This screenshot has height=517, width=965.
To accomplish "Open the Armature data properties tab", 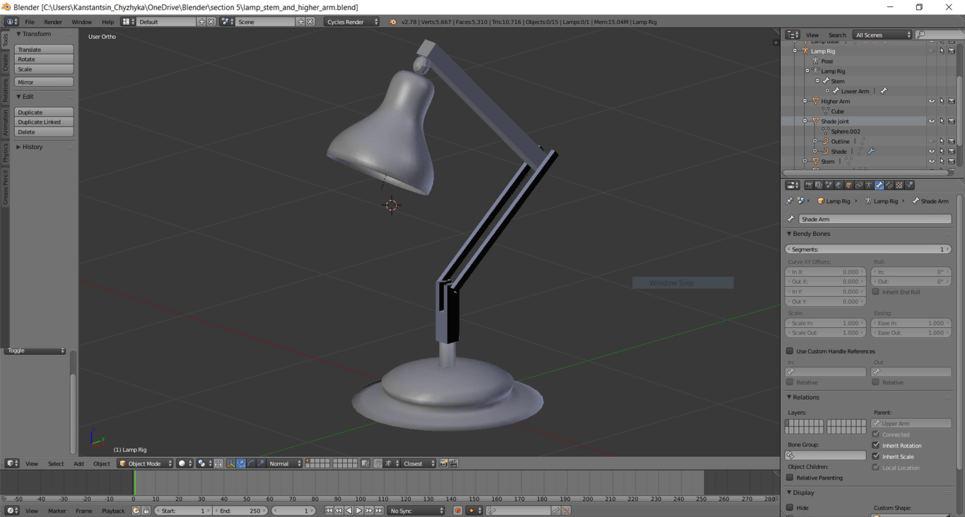I will [869, 185].
